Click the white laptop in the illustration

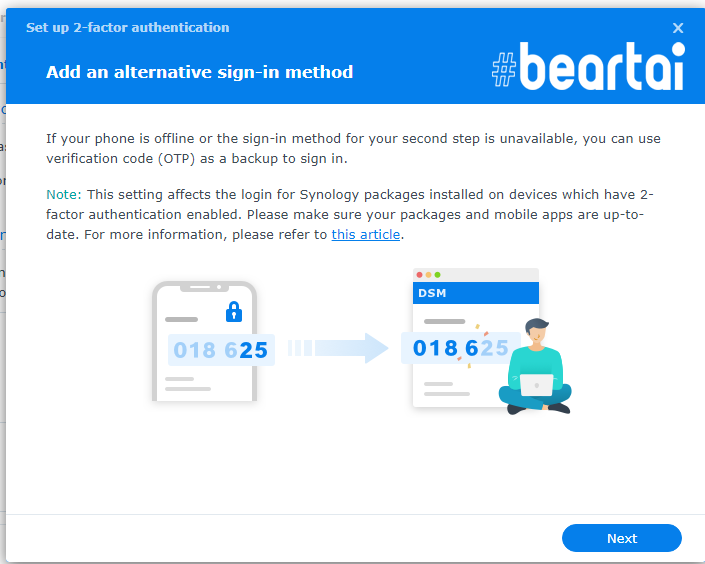[536, 385]
